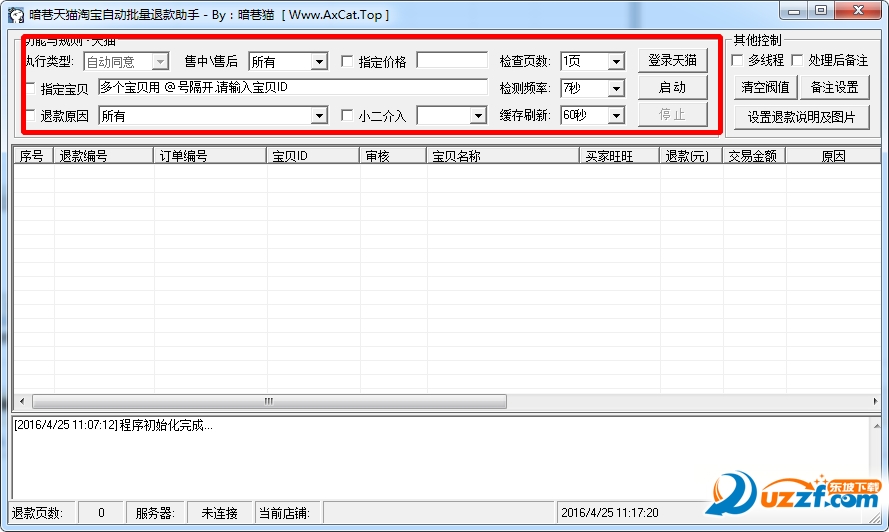Click the 宝贝ID column header

(312, 156)
